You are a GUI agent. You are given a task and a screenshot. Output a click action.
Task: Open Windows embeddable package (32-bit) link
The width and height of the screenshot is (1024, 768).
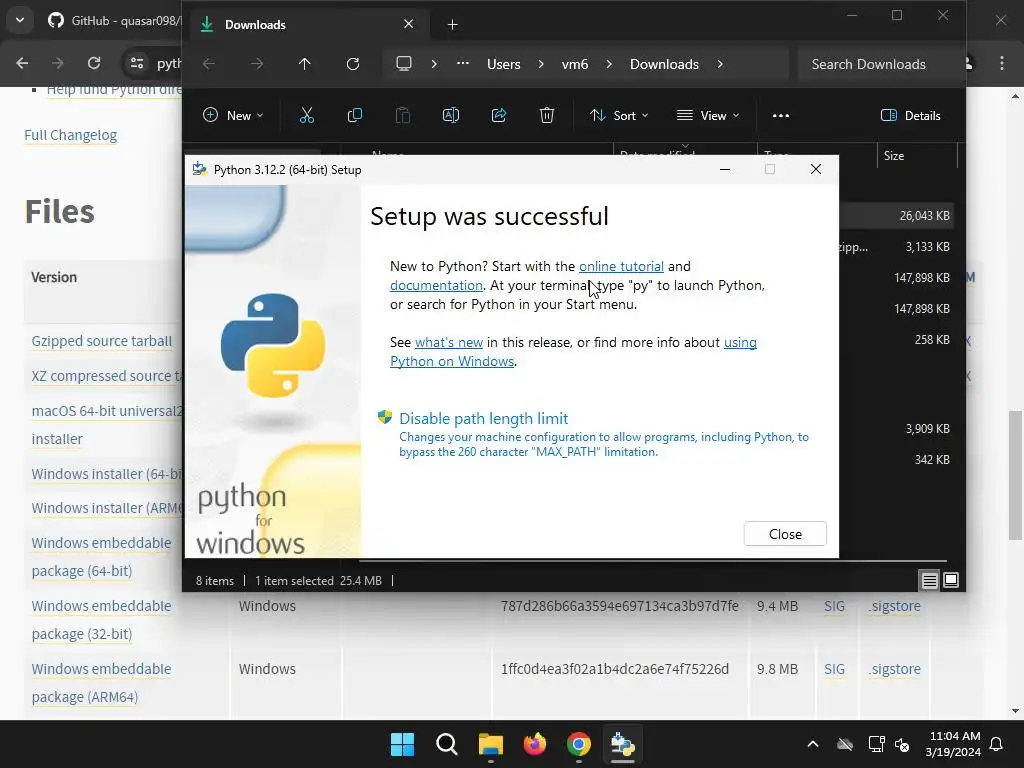pos(101,620)
